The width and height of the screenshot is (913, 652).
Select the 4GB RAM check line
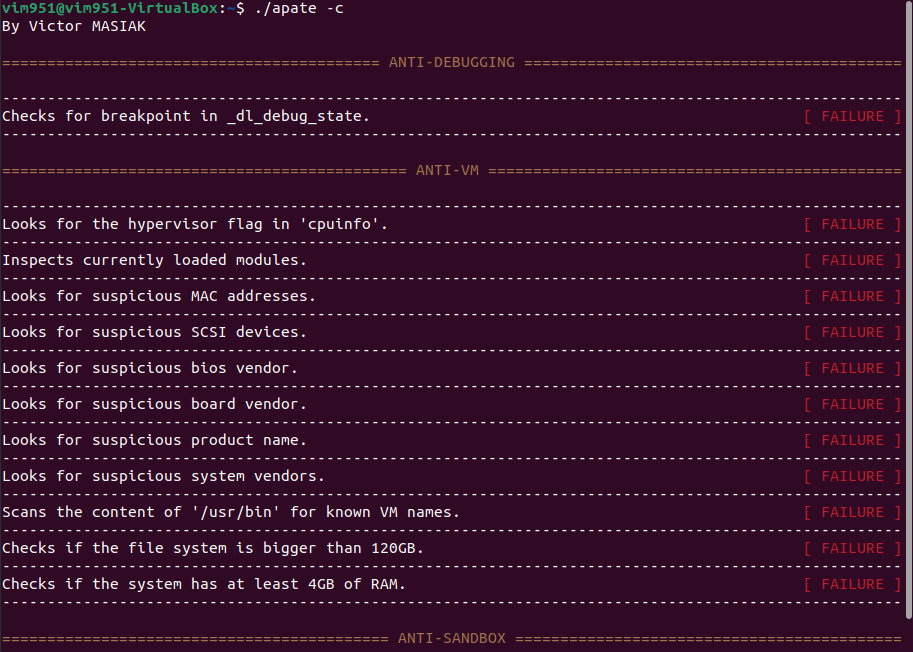pos(200,583)
